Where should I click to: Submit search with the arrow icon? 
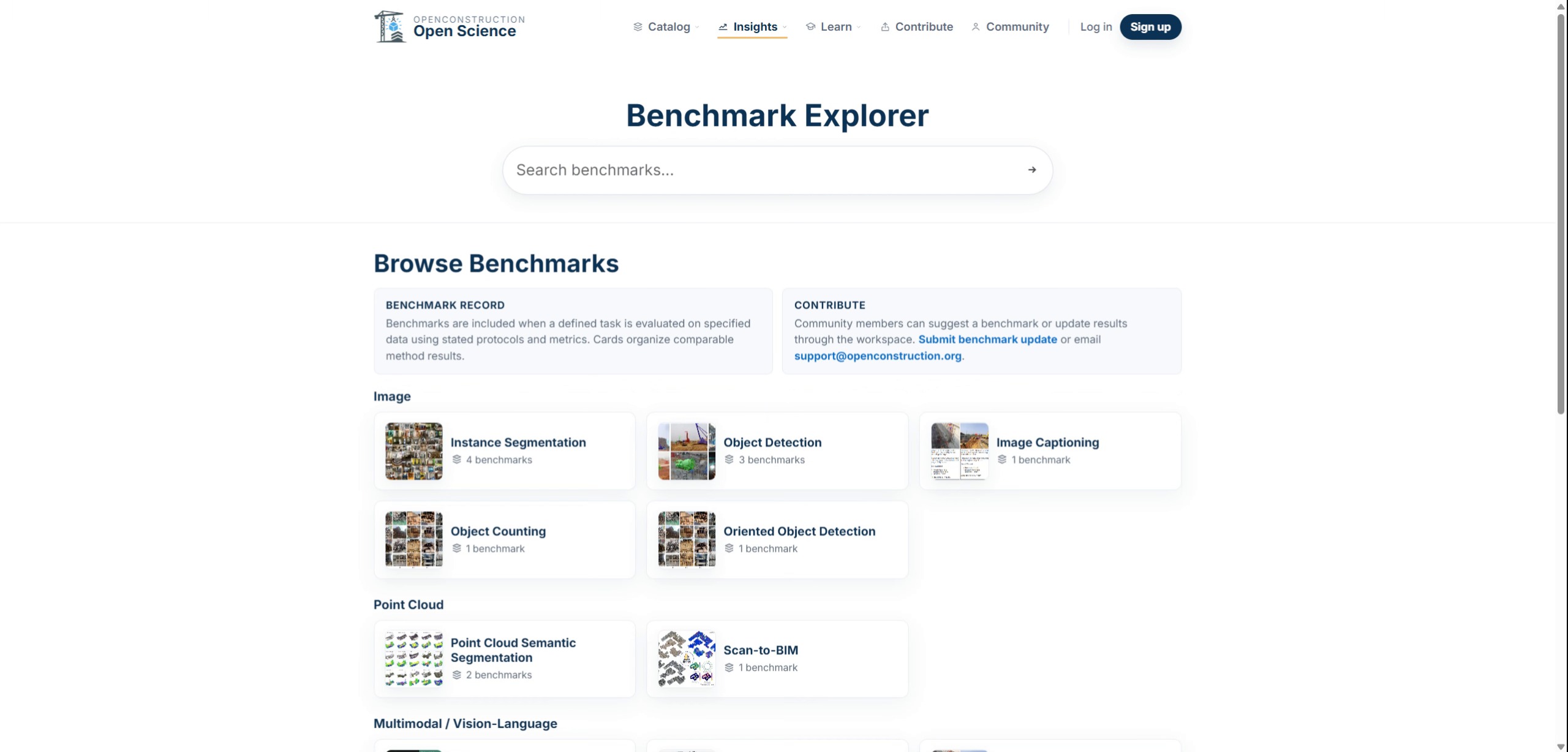tap(1032, 170)
